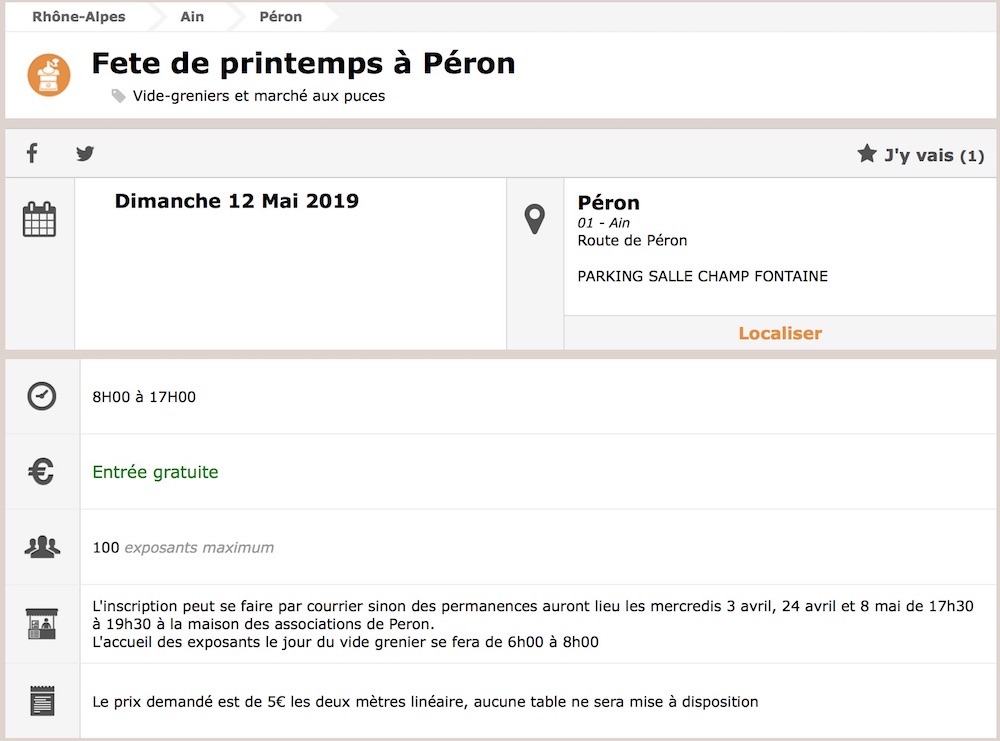Click the orange flea market event icon
Image resolution: width=1000 pixels, height=741 pixels.
[x=49, y=76]
